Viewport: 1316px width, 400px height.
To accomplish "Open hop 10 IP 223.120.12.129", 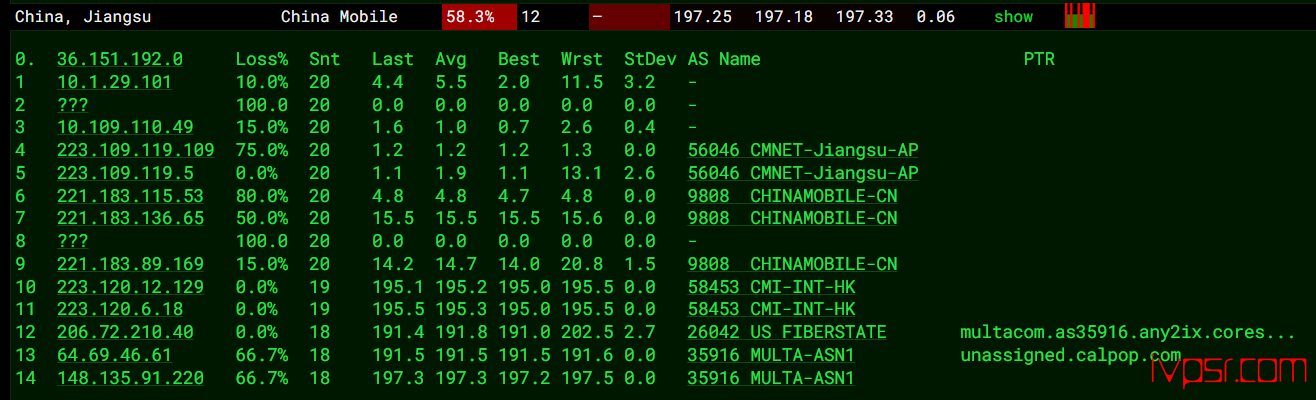I will pyautogui.click(x=130, y=287).
